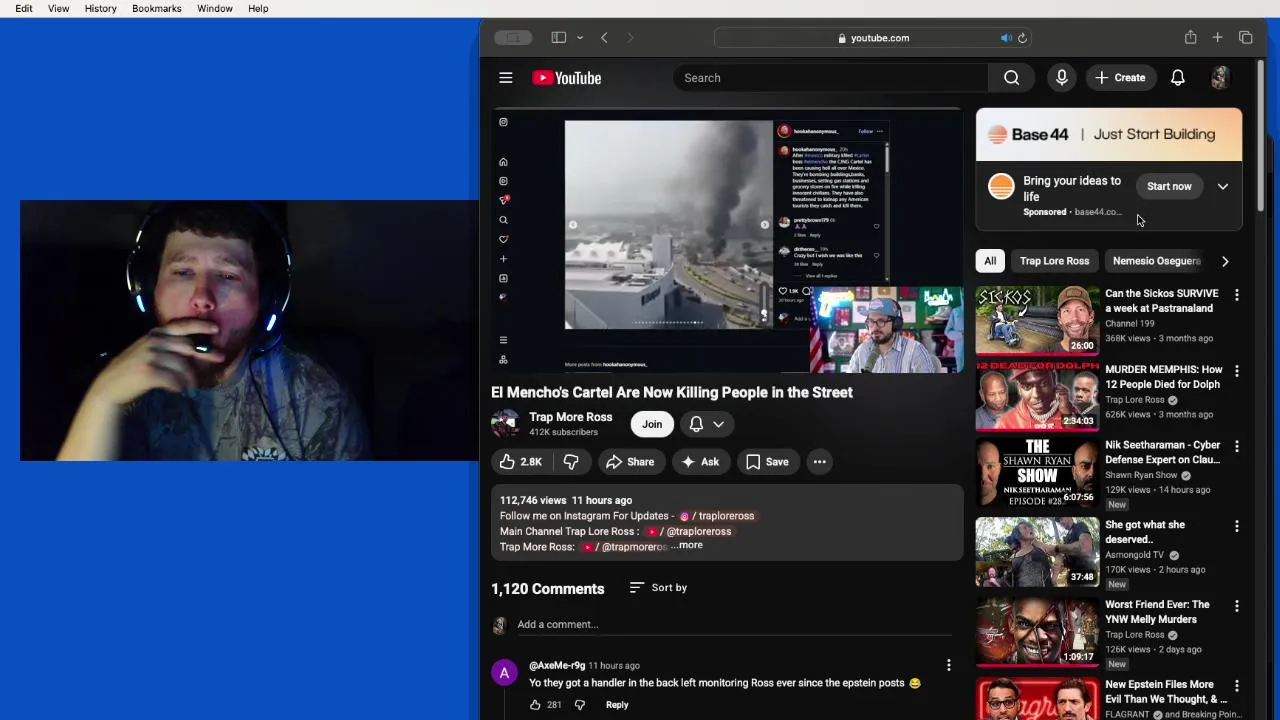The width and height of the screenshot is (1280, 720).
Task: Open options for MURDER MEMPHIS video
Action: tap(1236, 371)
